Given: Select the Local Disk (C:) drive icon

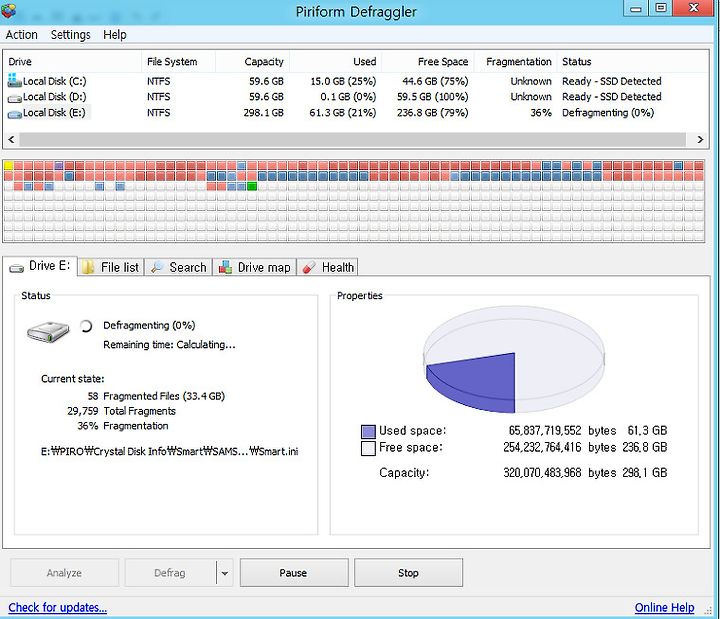Looking at the screenshot, I should coord(15,81).
